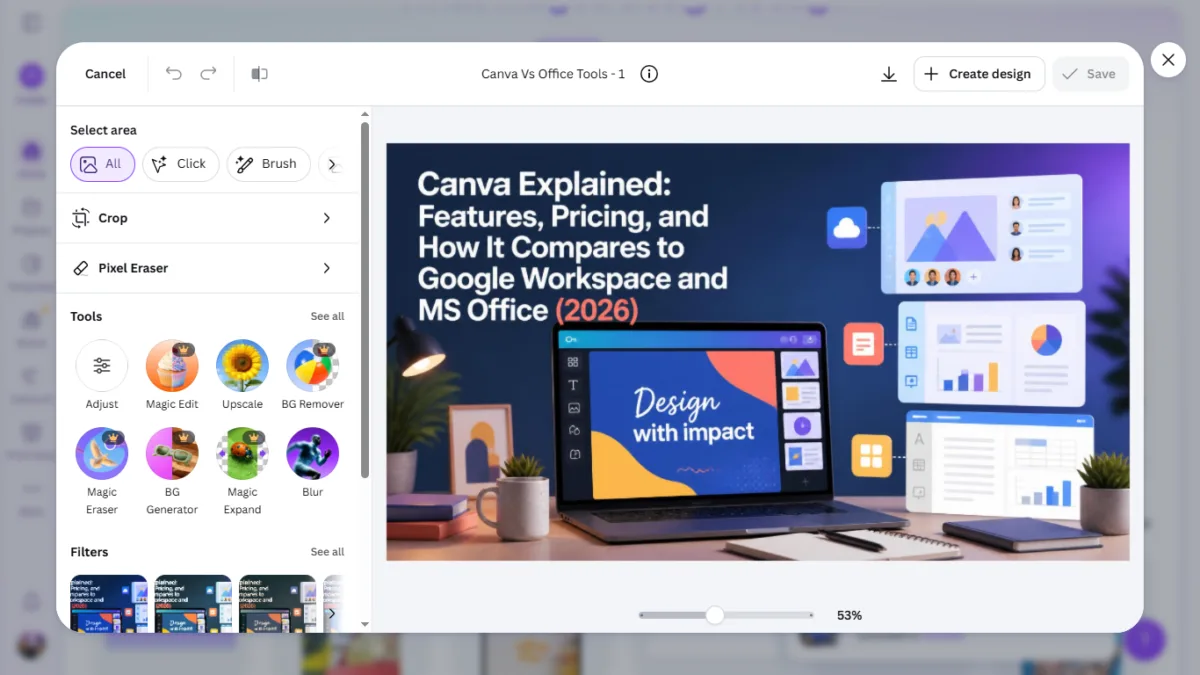The image size is (1200, 675).
Task: Click the zoom slider handle
Action: (x=714, y=615)
